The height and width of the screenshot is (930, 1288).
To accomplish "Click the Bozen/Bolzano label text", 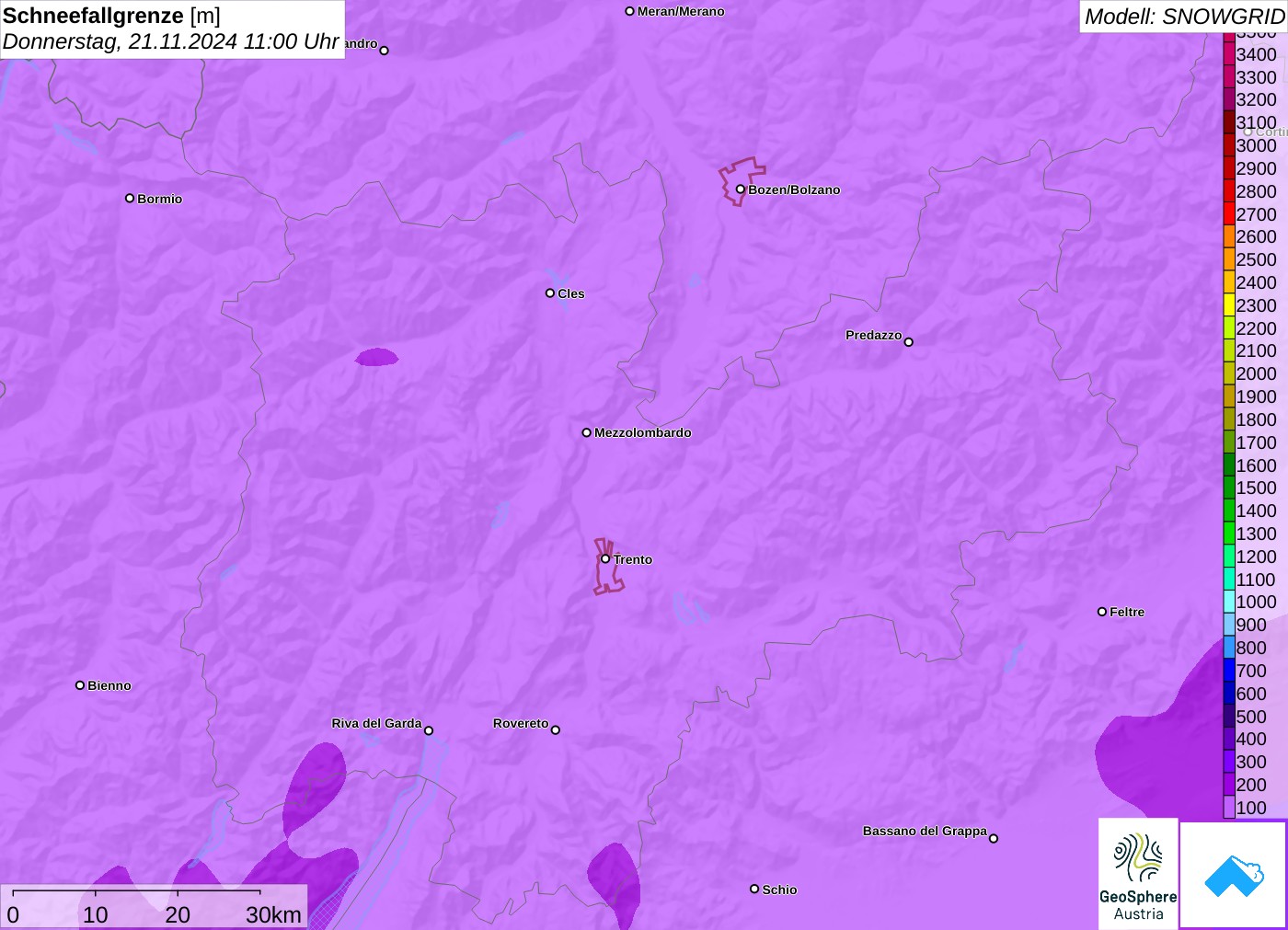I will [x=794, y=189].
